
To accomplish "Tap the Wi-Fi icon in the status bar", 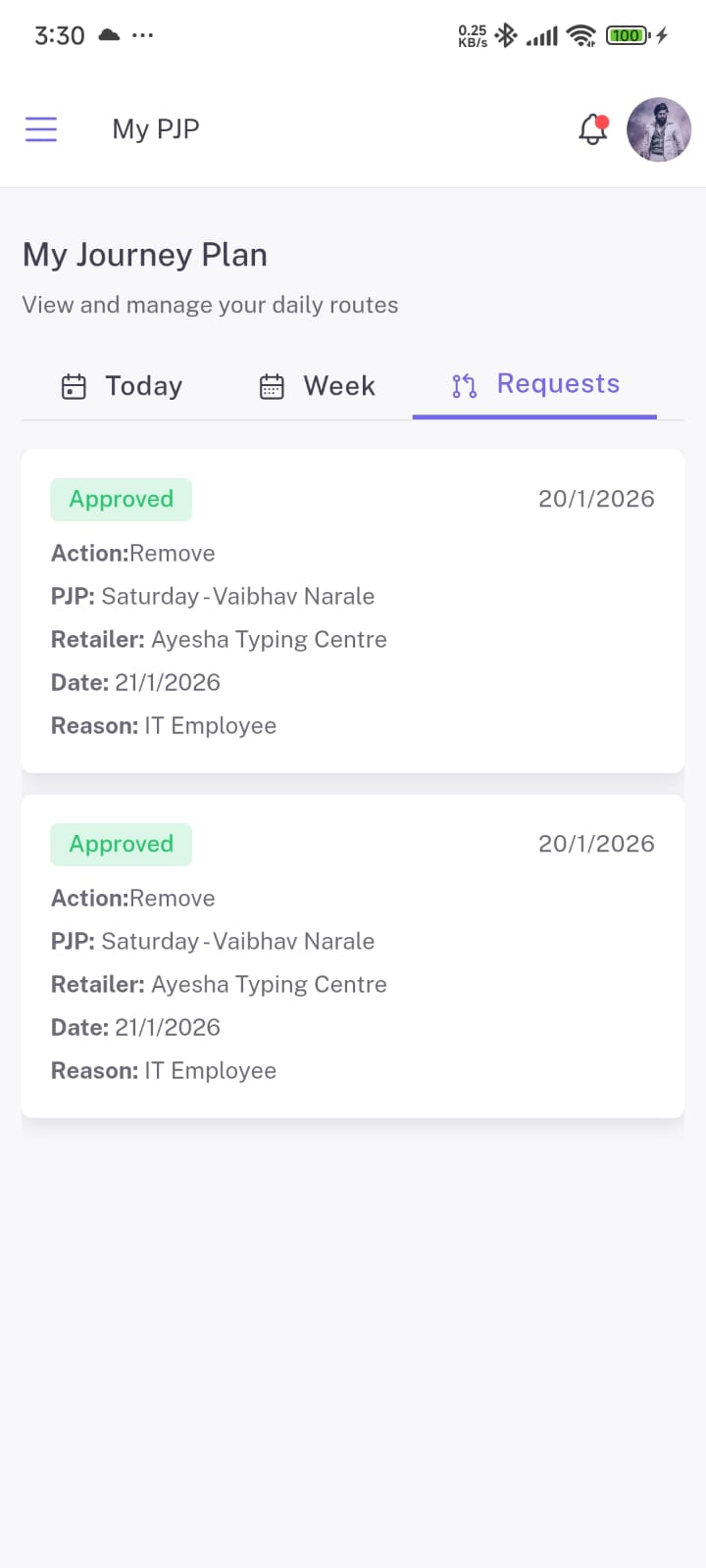I will pos(580,34).
